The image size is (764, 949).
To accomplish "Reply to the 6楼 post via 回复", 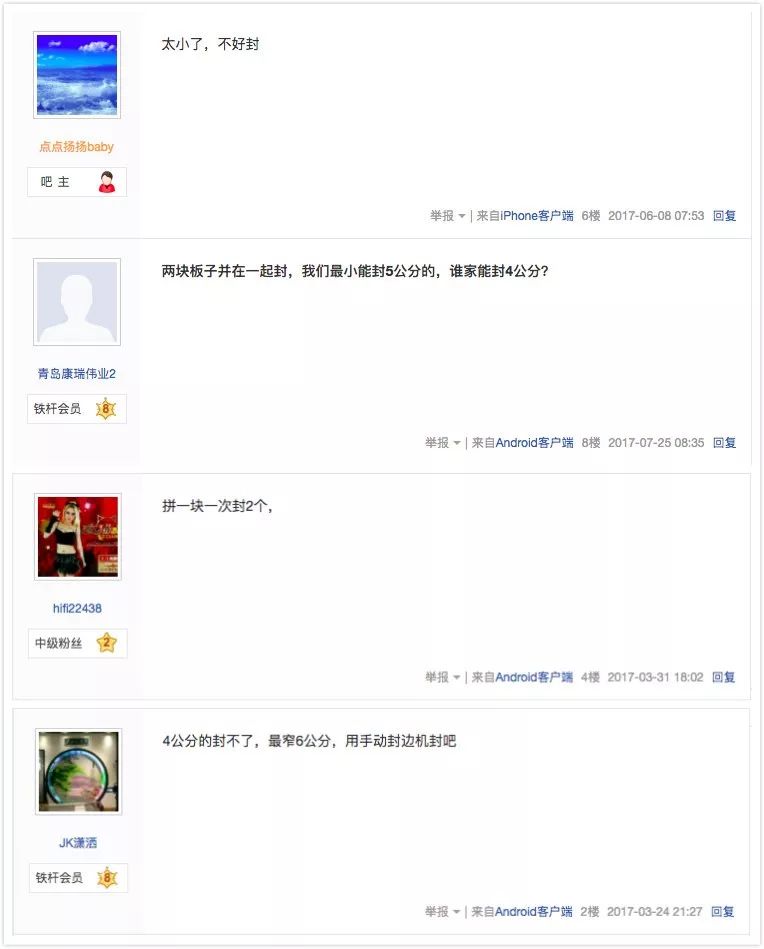I will [x=724, y=215].
